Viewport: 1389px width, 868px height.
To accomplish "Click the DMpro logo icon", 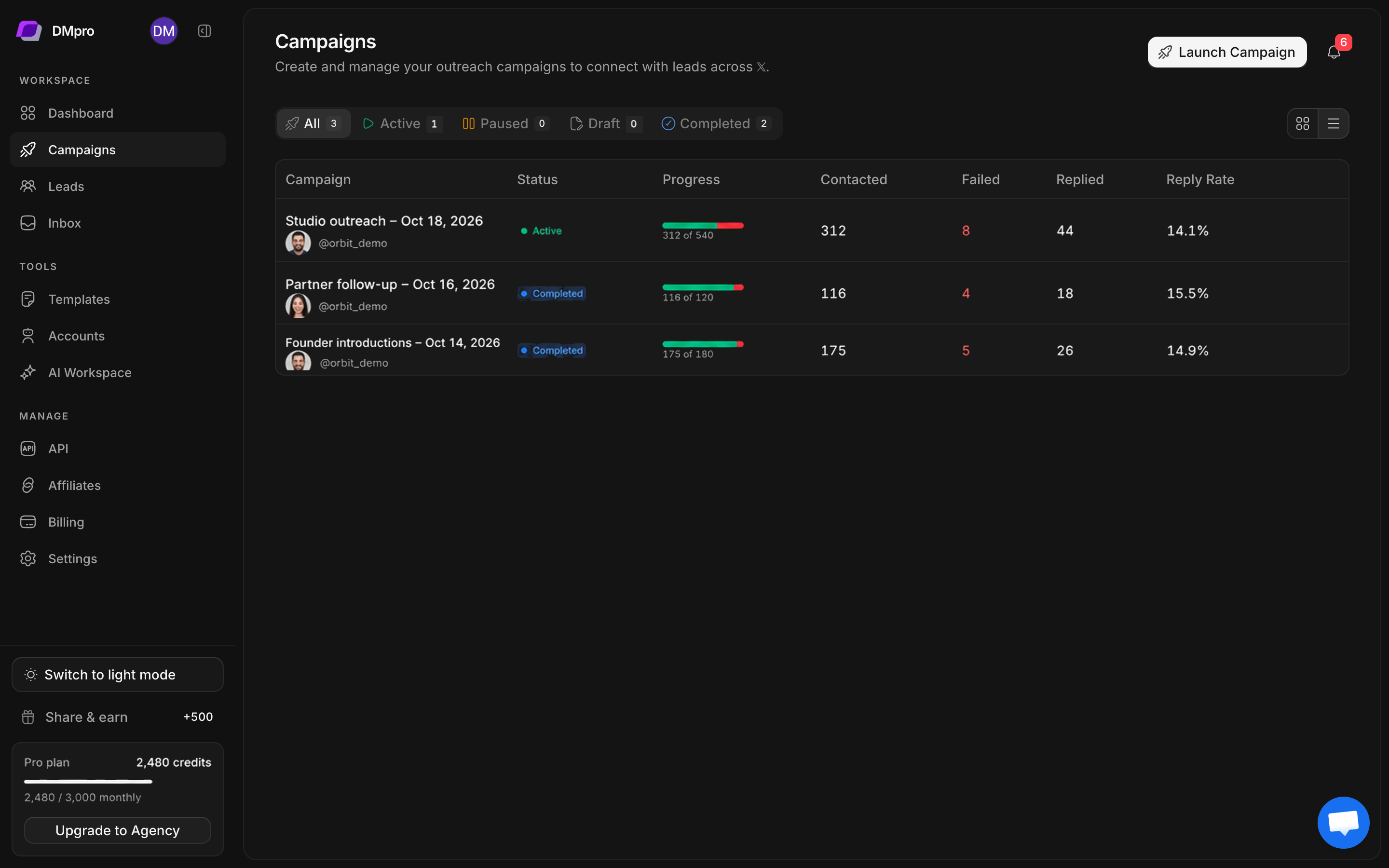I will [x=29, y=31].
